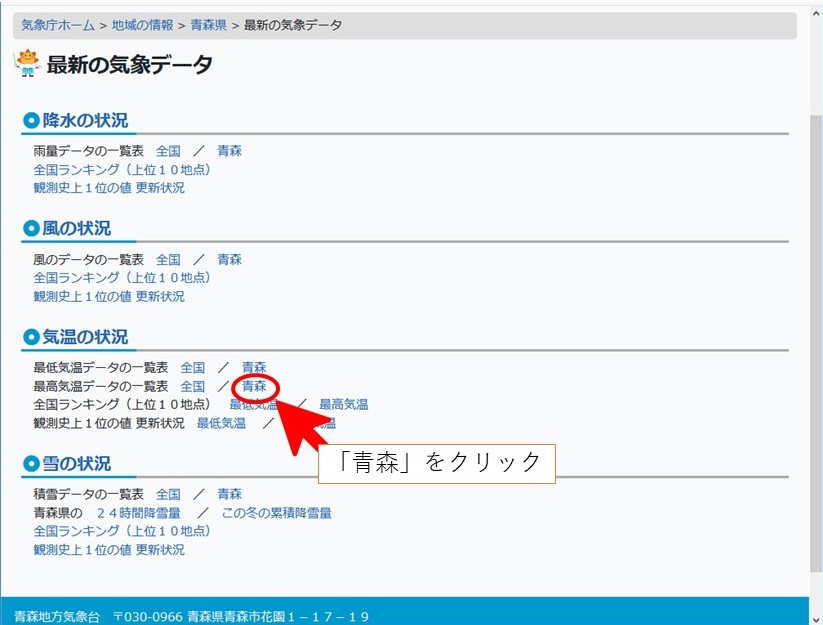Click the 青森県 breadcrumb link
This screenshot has height=625, width=823.
[208, 25]
